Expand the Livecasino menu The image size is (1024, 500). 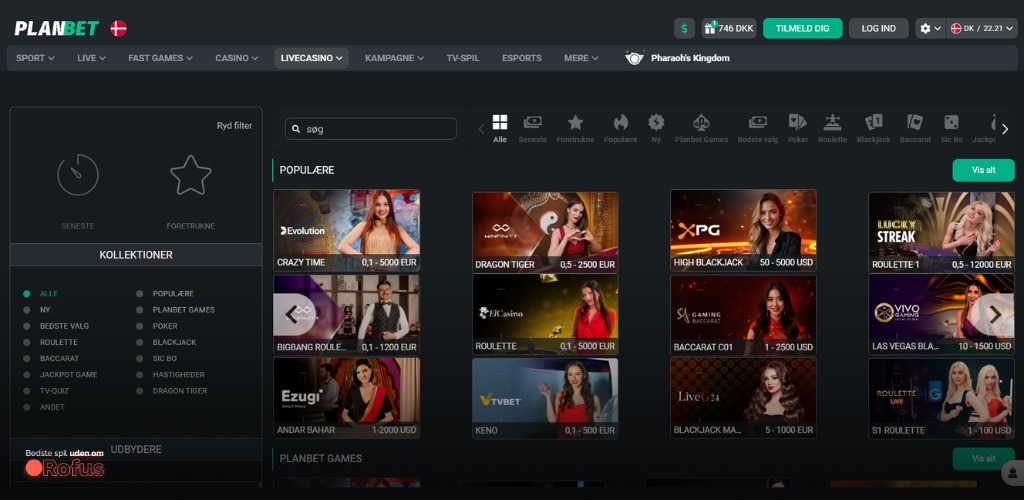coord(312,58)
